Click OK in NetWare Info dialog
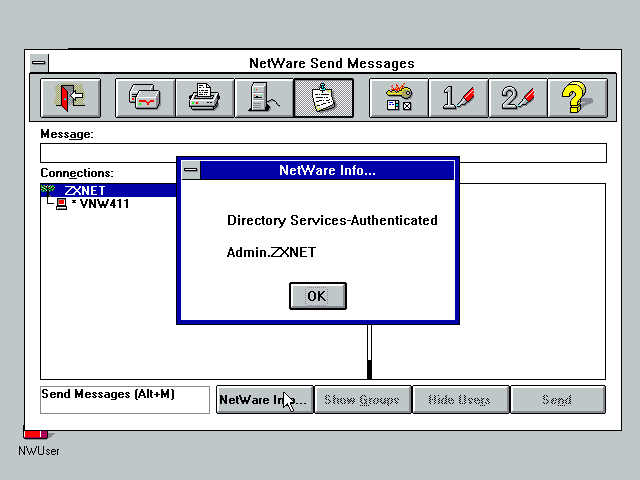Viewport: 640px width, 480px height. click(318, 296)
